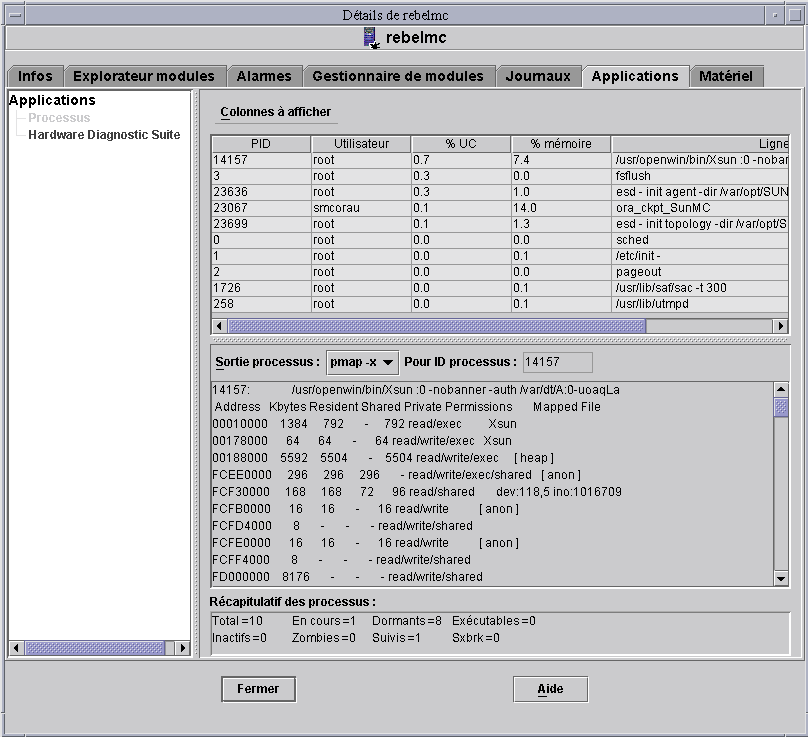
Task: Click the Pour ID processus field
Action: 558,362
